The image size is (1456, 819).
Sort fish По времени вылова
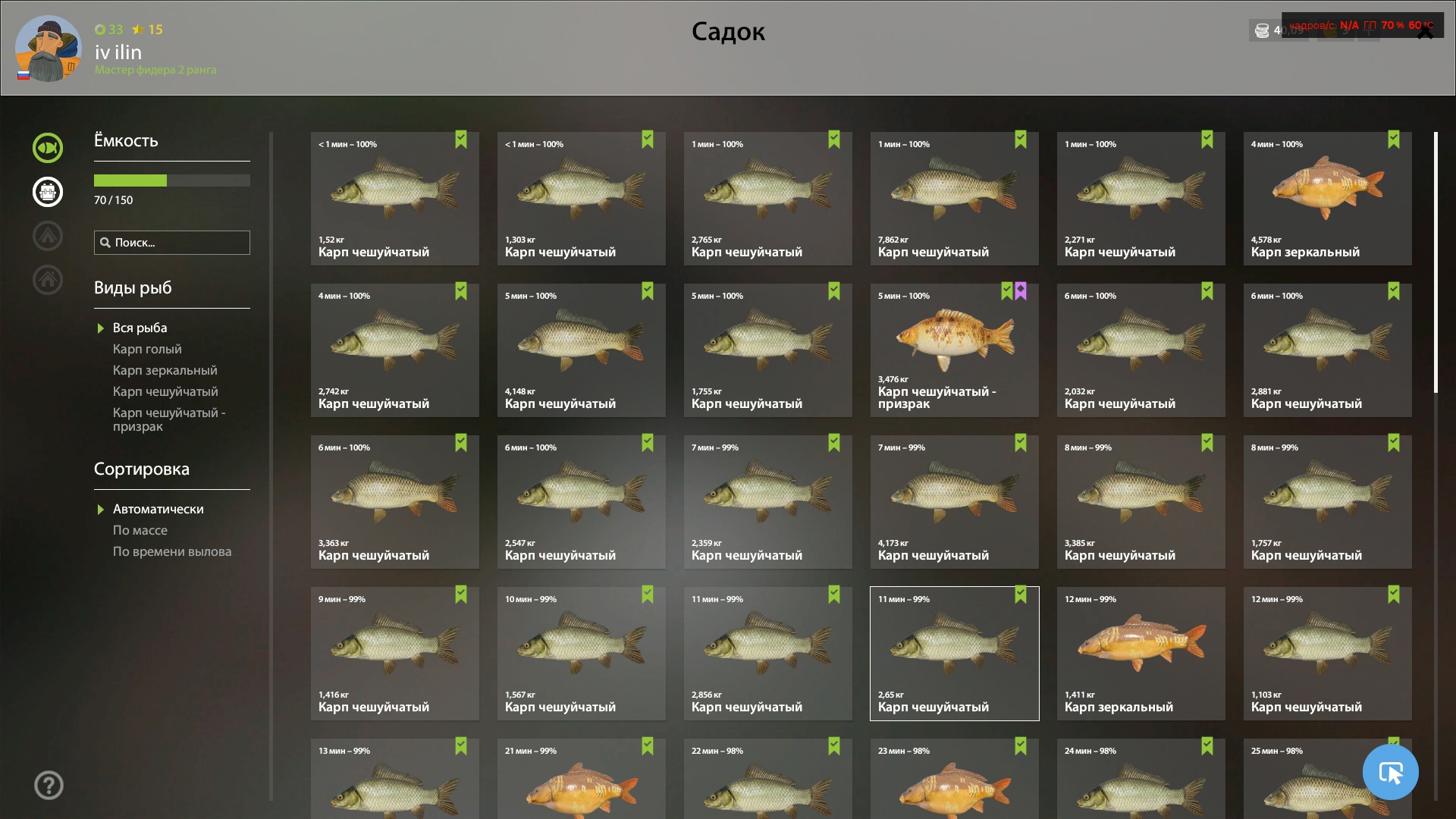[172, 551]
